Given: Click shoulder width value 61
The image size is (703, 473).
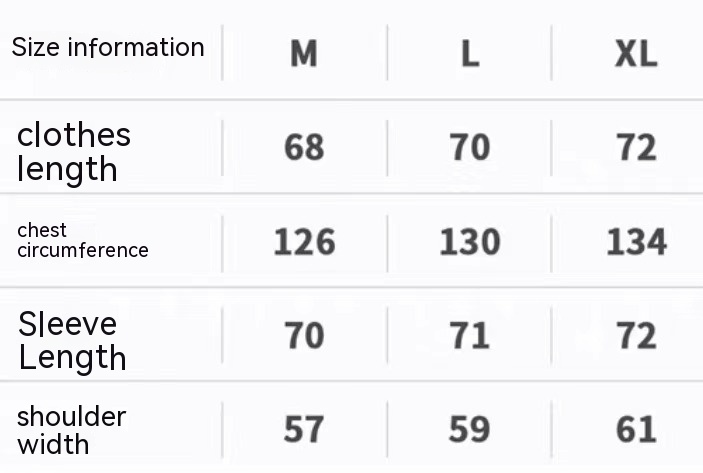Looking at the screenshot, I should coord(636,430).
